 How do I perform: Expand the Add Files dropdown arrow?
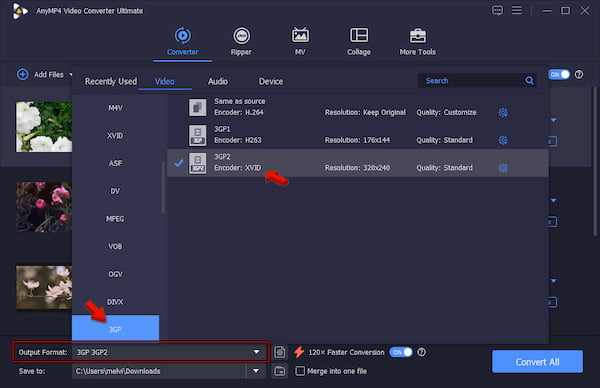click(x=70, y=75)
